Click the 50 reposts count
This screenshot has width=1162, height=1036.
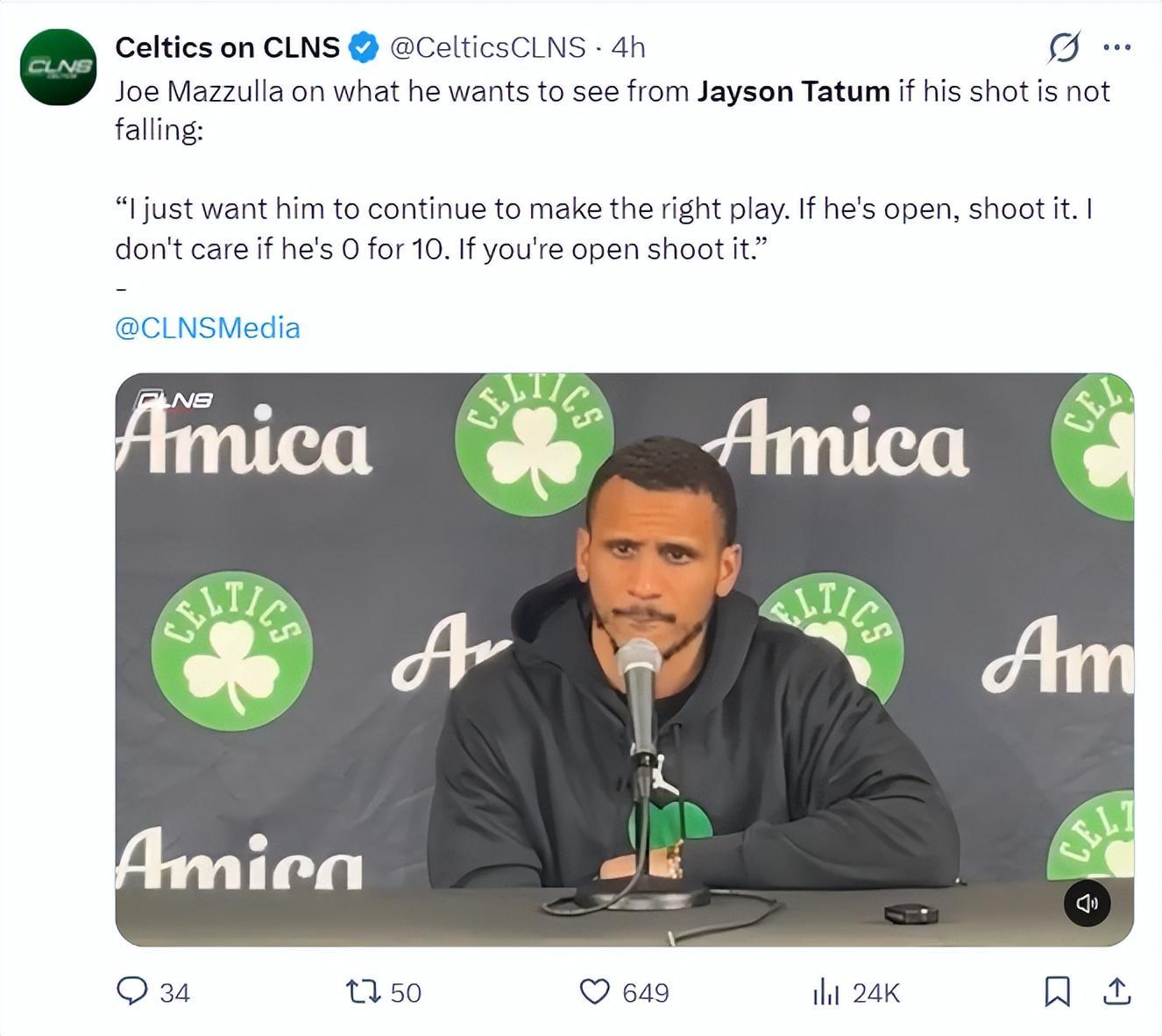pyautogui.click(x=406, y=993)
